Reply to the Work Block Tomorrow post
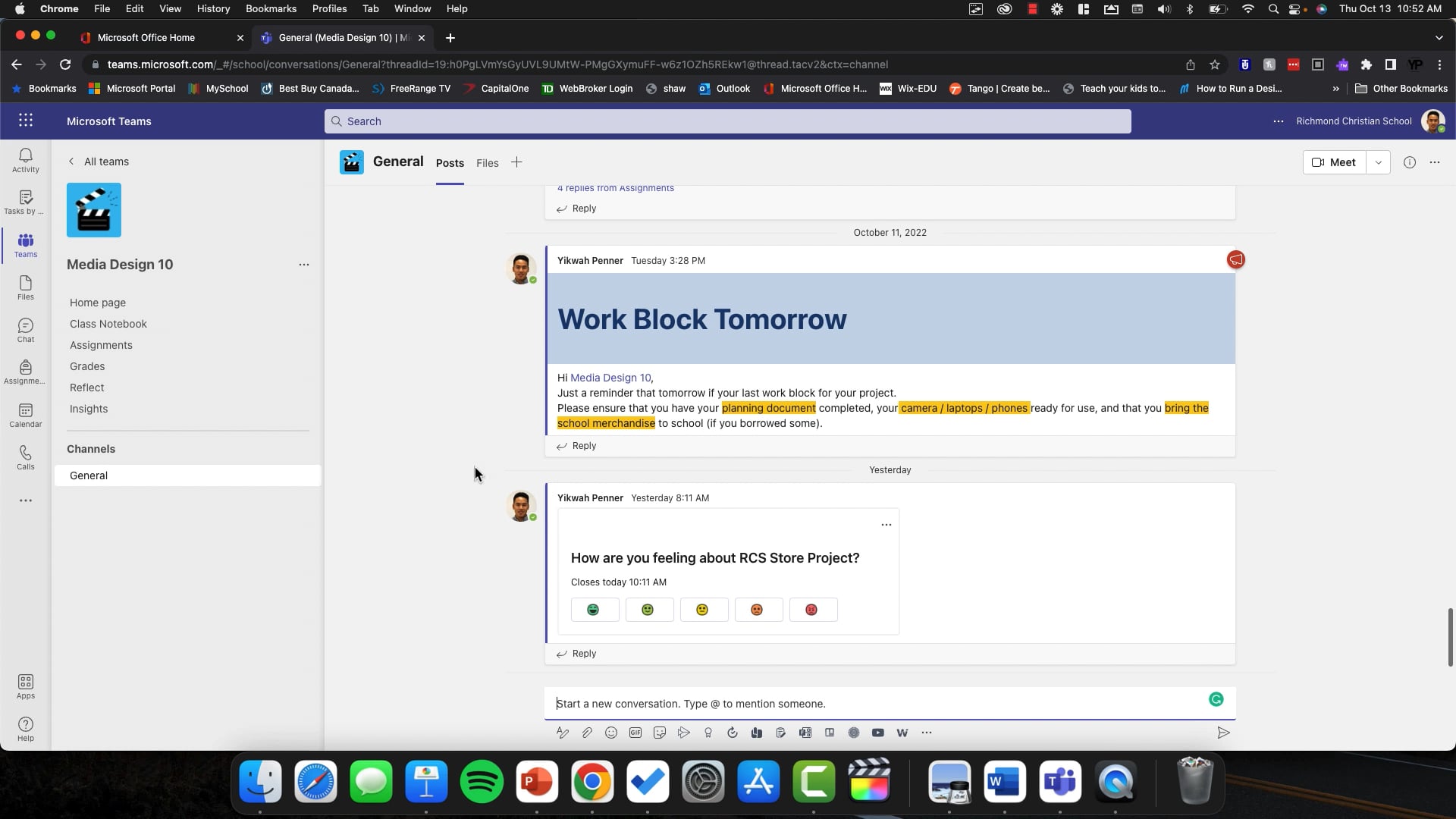Screen dimensions: 1456x819 coord(582,446)
